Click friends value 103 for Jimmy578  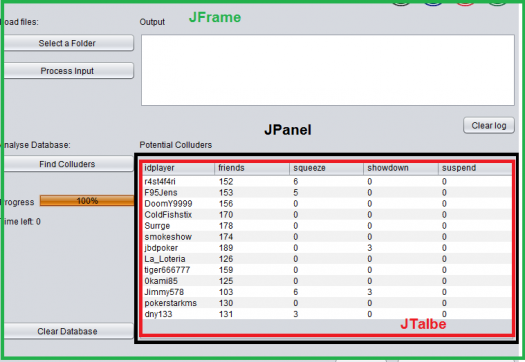[226, 292]
